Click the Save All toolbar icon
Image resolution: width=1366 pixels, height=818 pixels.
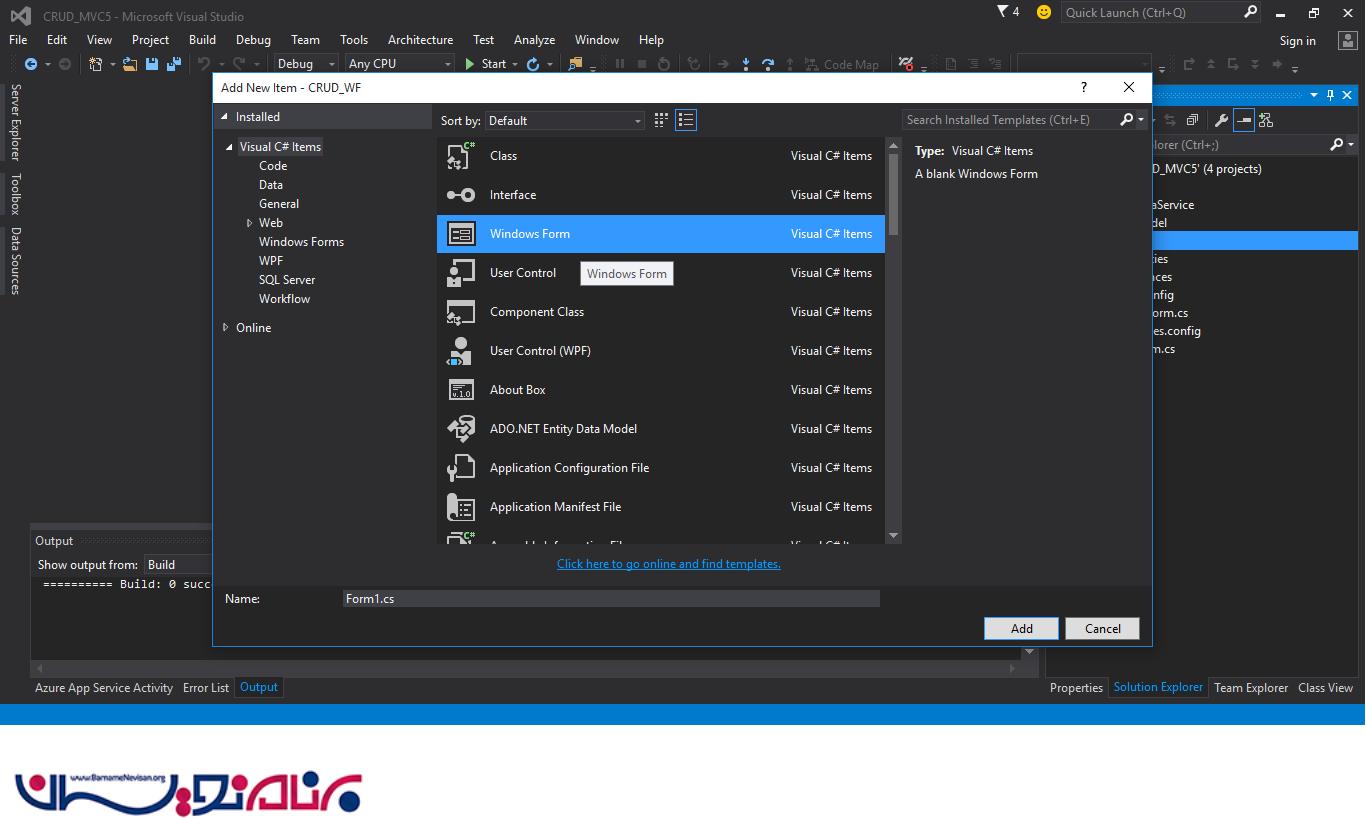174,64
